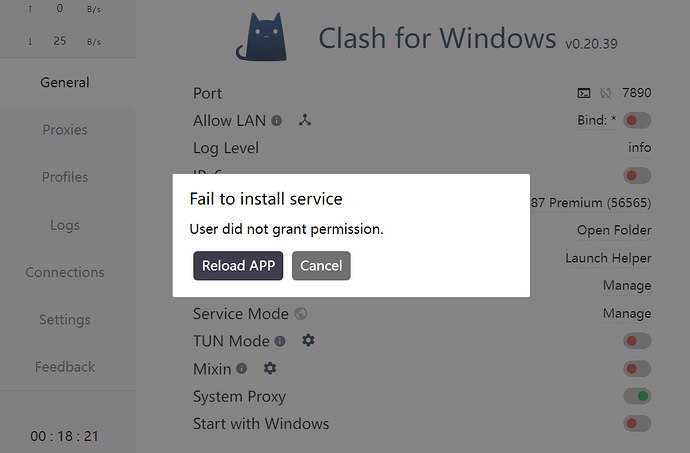
Task: Turn on the TUN Mode switch
Action: (x=636, y=342)
